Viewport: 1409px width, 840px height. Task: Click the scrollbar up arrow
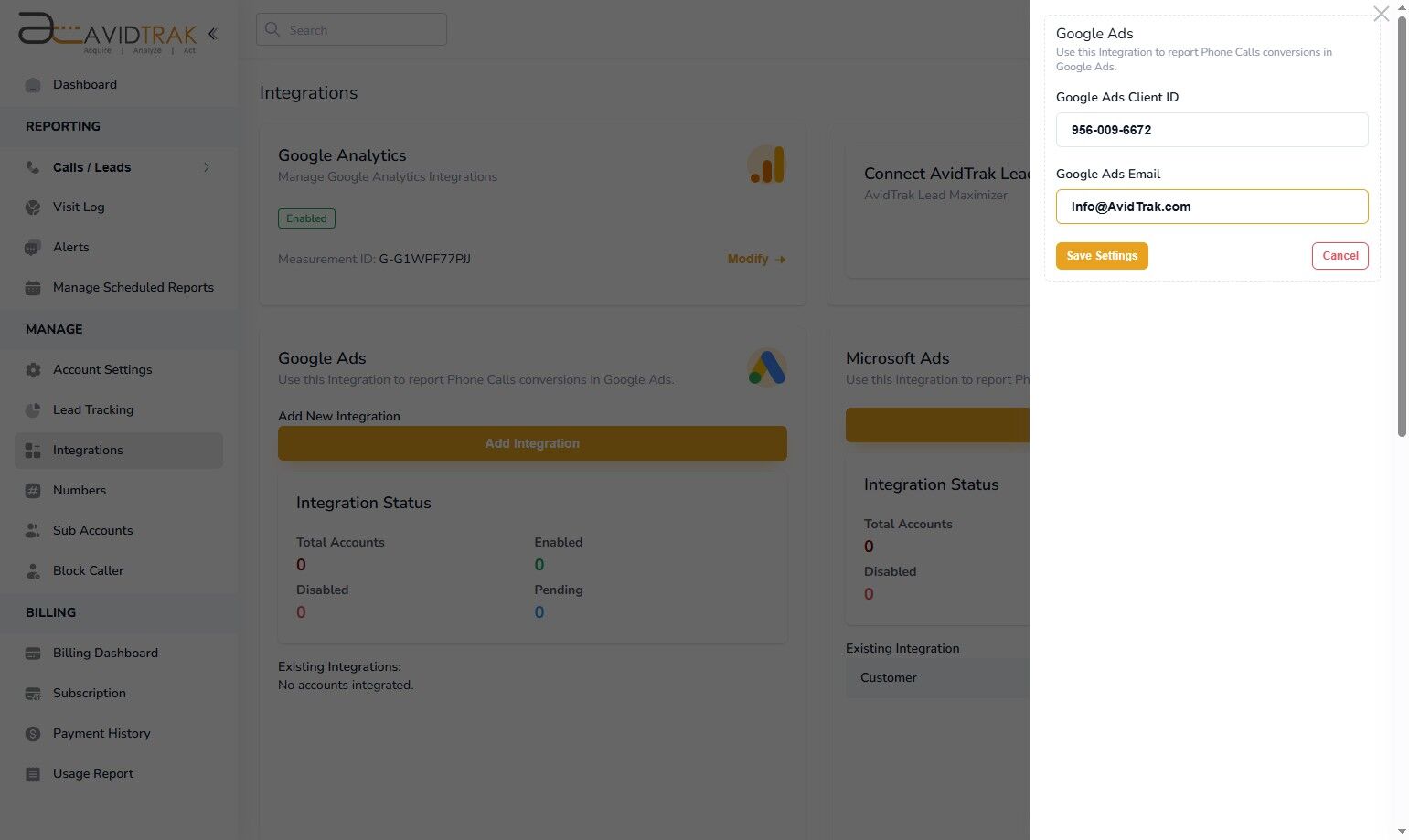pos(1402,7)
